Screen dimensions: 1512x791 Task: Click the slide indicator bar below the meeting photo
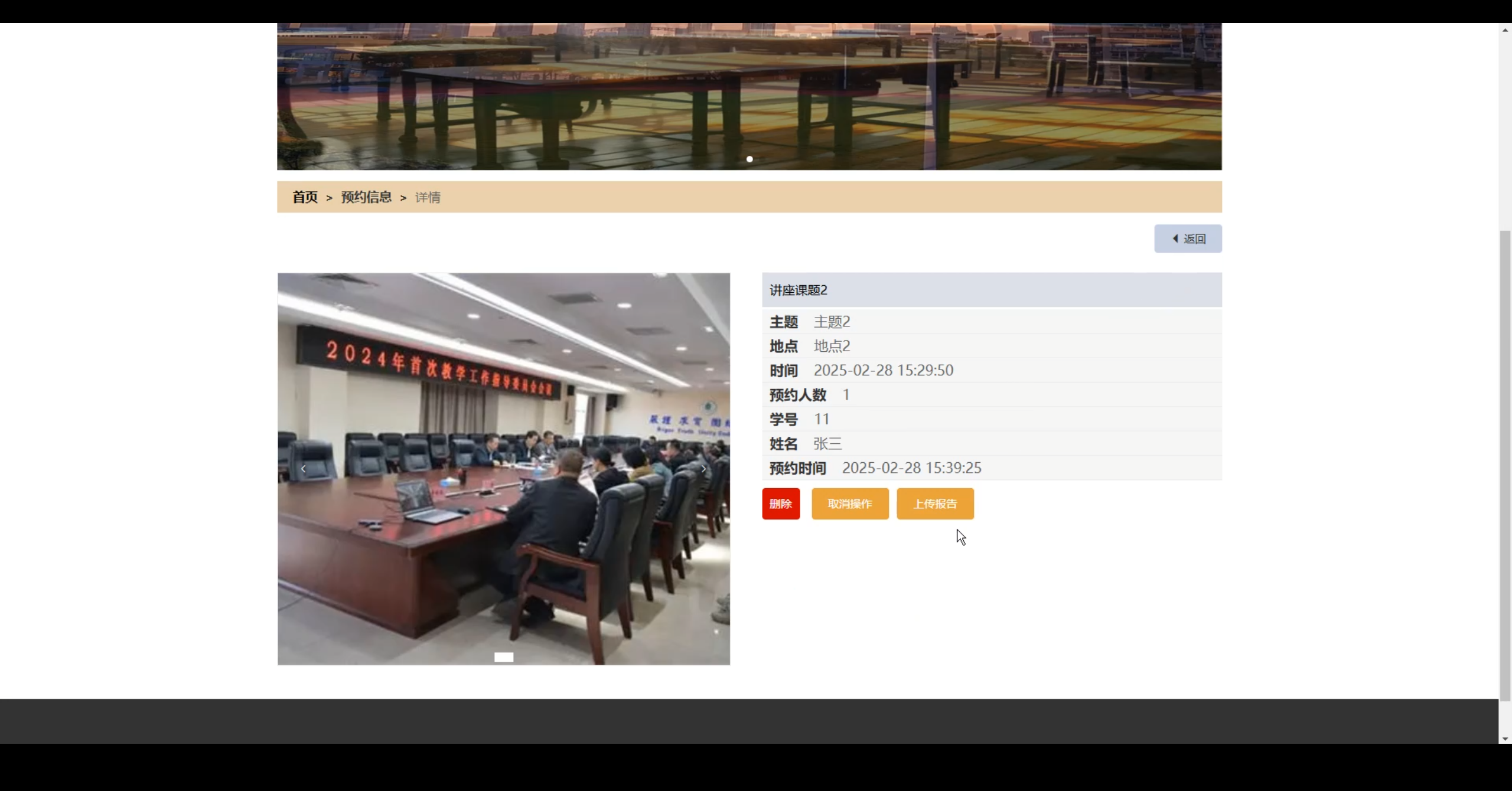tap(503, 656)
